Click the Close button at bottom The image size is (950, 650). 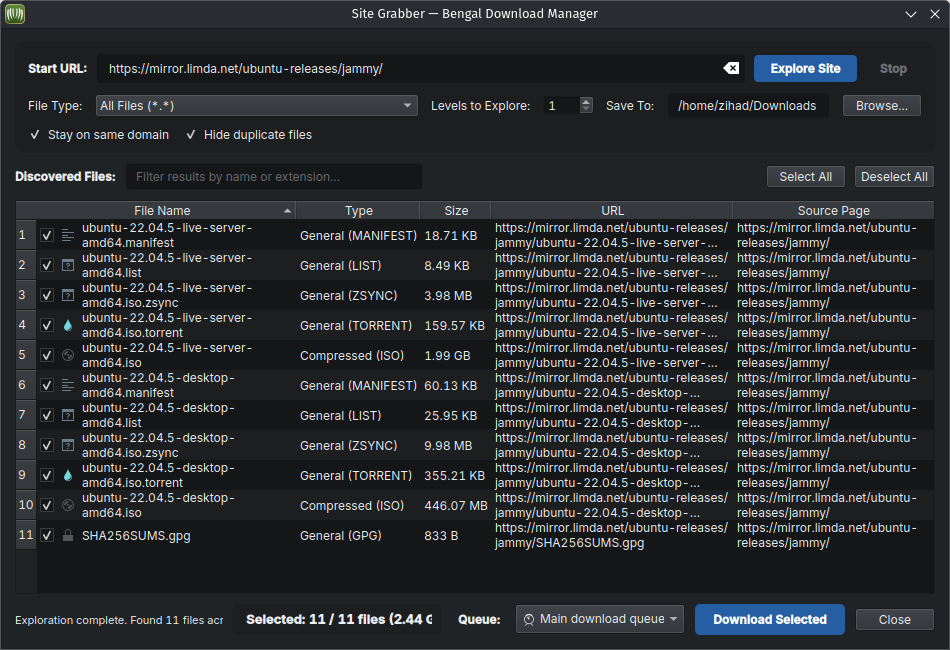pos(894,619)
